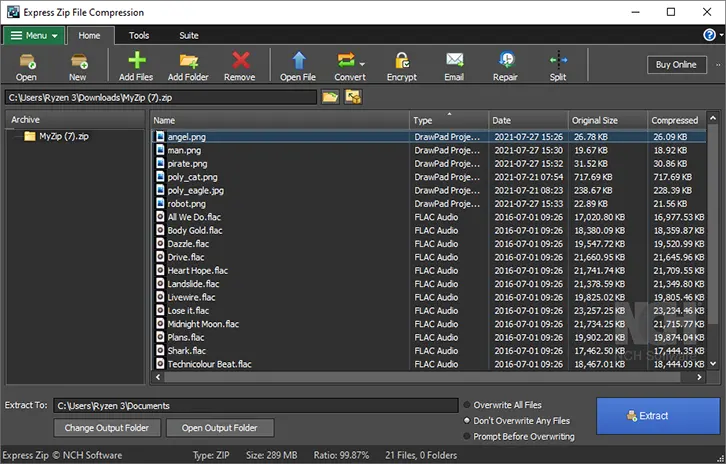Switch to the Tools tab
The height and width of the screenshot is (464, 726).
[x=139, y=36]
